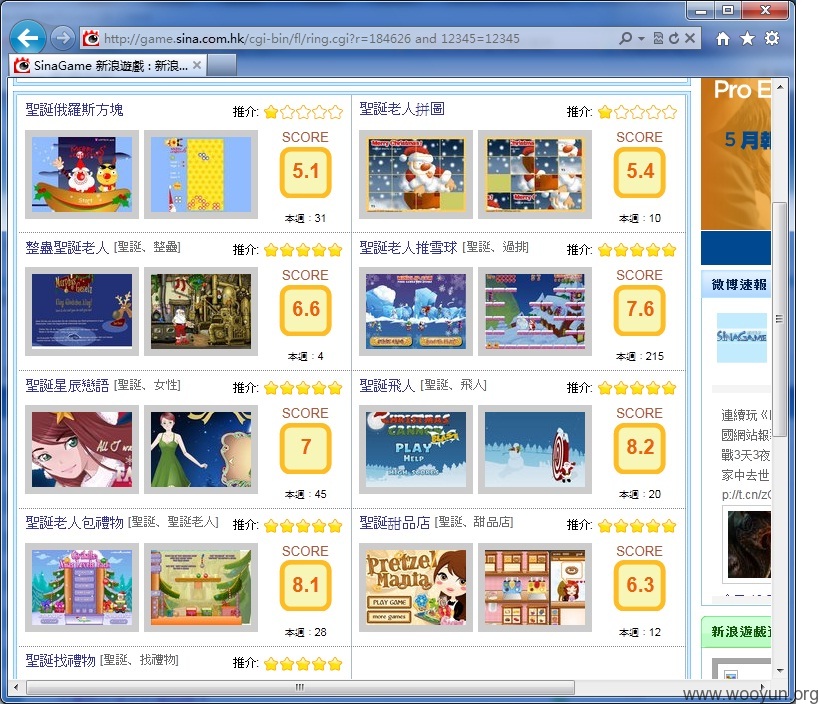Image resolution: width=819 pixels, height=704 pixels.
Task: Click the 8.1 score badge
Action: (306, 585)
